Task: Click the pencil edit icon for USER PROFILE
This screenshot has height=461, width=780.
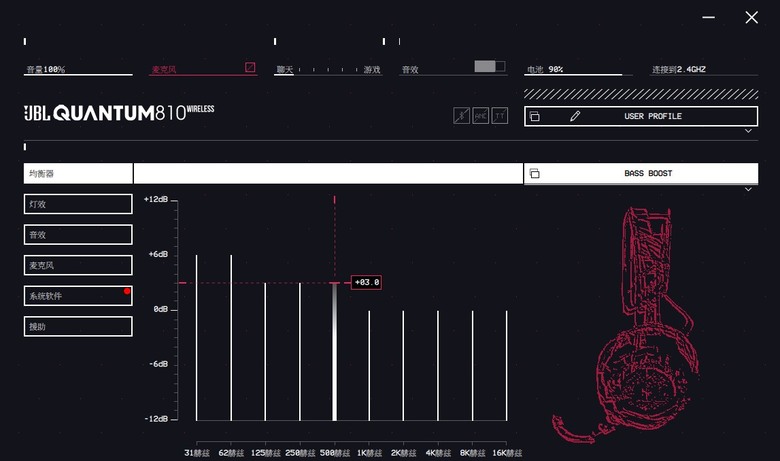Action: point(575,116)
